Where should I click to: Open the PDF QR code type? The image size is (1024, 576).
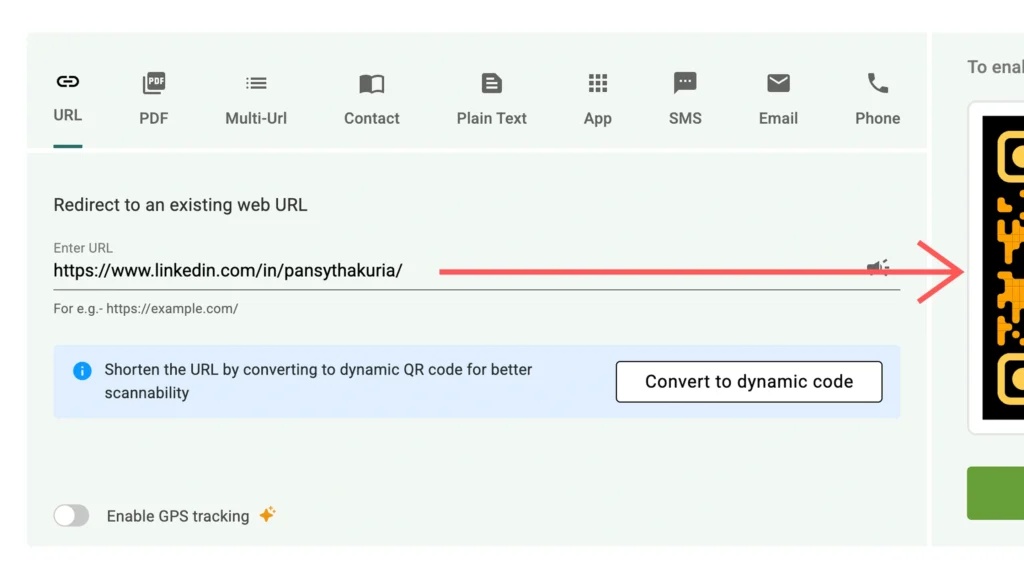coord(153,84)
